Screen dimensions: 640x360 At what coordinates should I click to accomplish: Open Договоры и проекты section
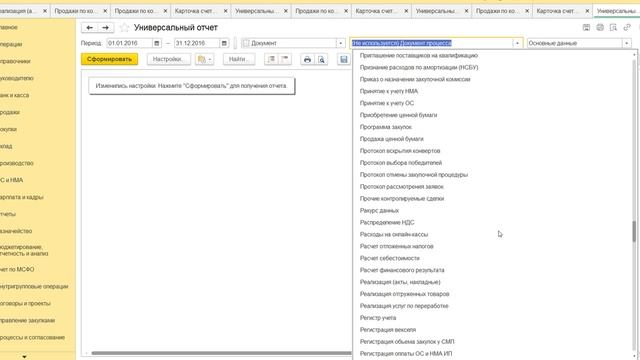pos(25,304)
